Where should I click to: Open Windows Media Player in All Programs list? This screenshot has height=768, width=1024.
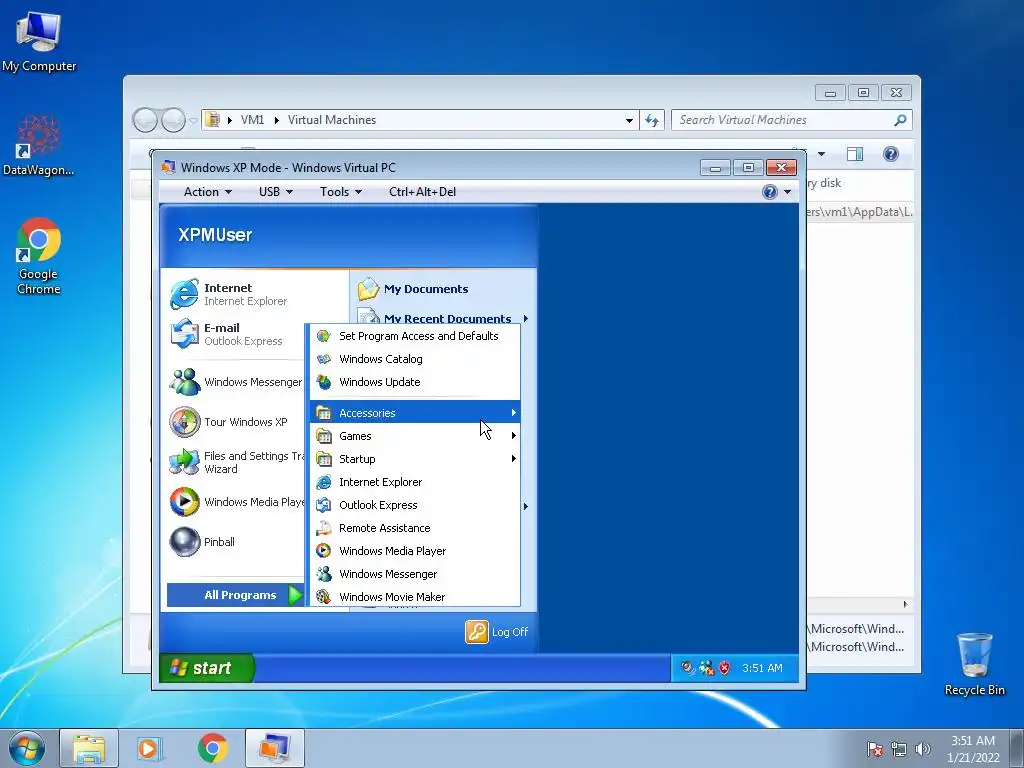click(x=415, y=551)
